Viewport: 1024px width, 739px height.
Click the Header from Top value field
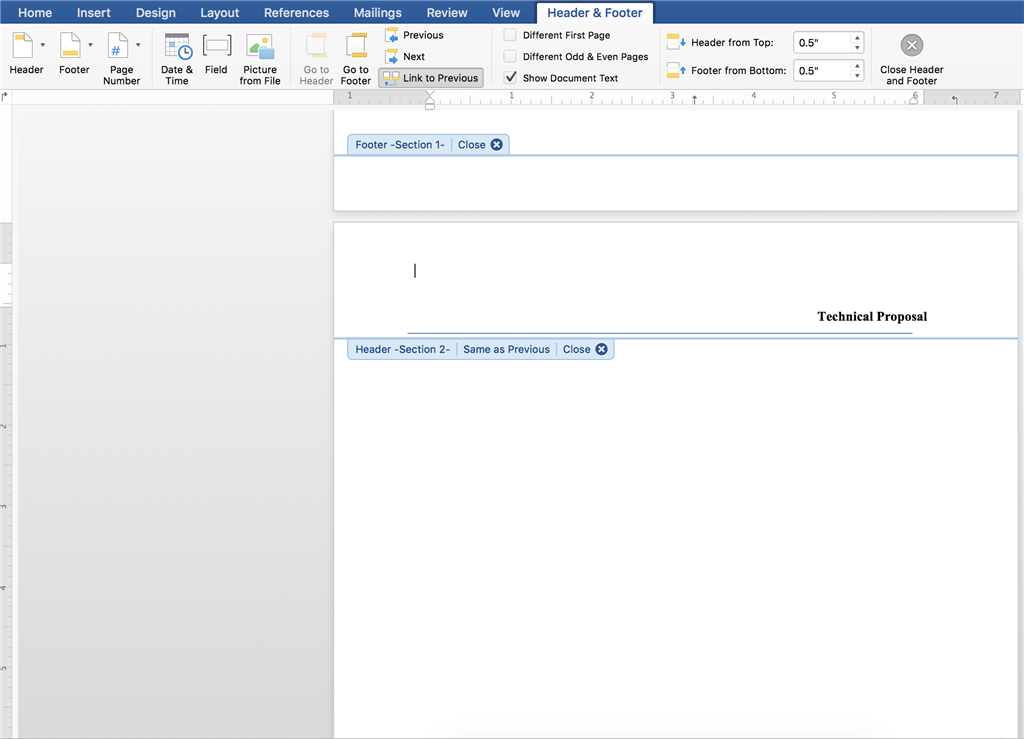[822, 42]
